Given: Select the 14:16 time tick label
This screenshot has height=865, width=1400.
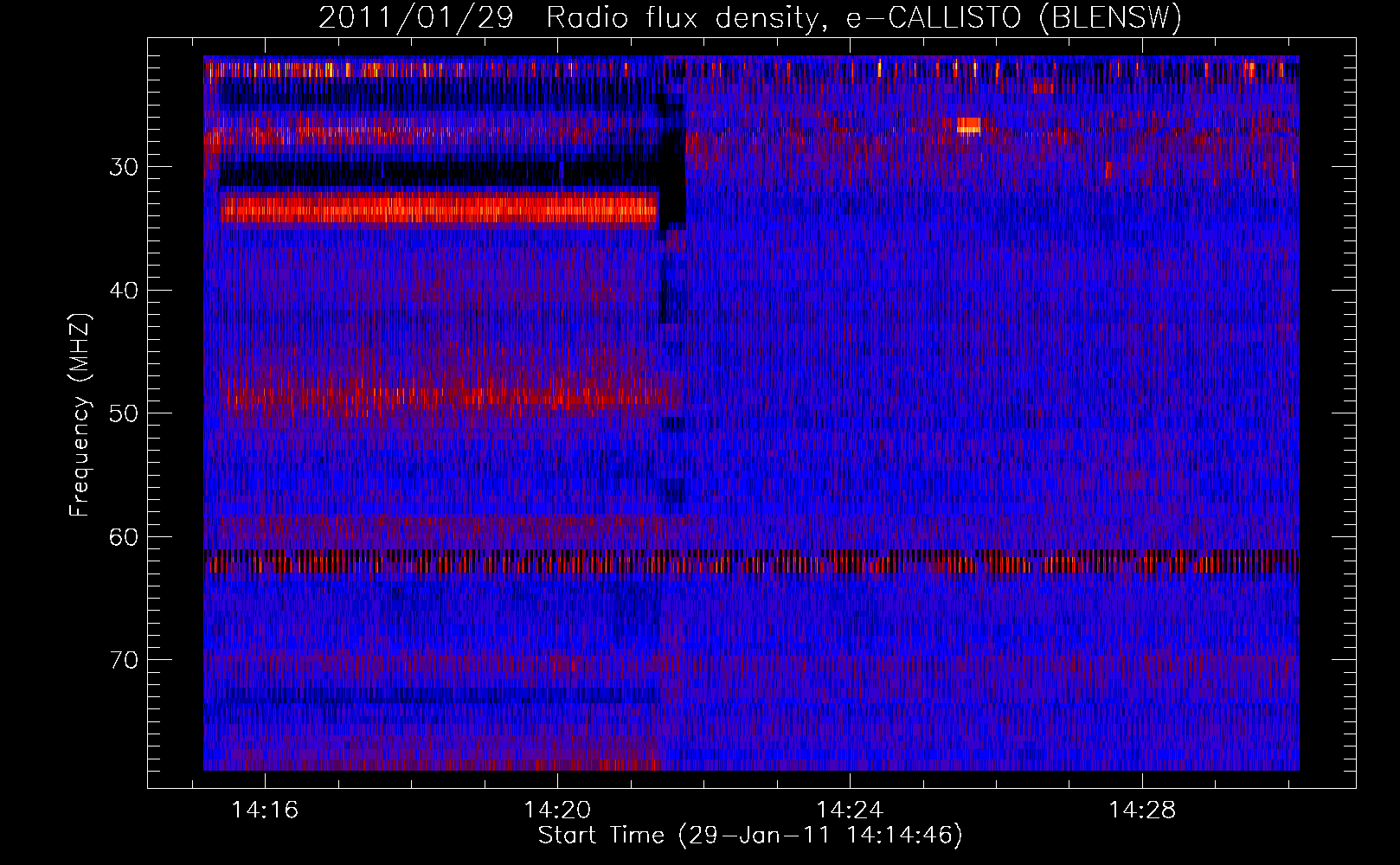Looking at the screenshot, I should (265, 810).
